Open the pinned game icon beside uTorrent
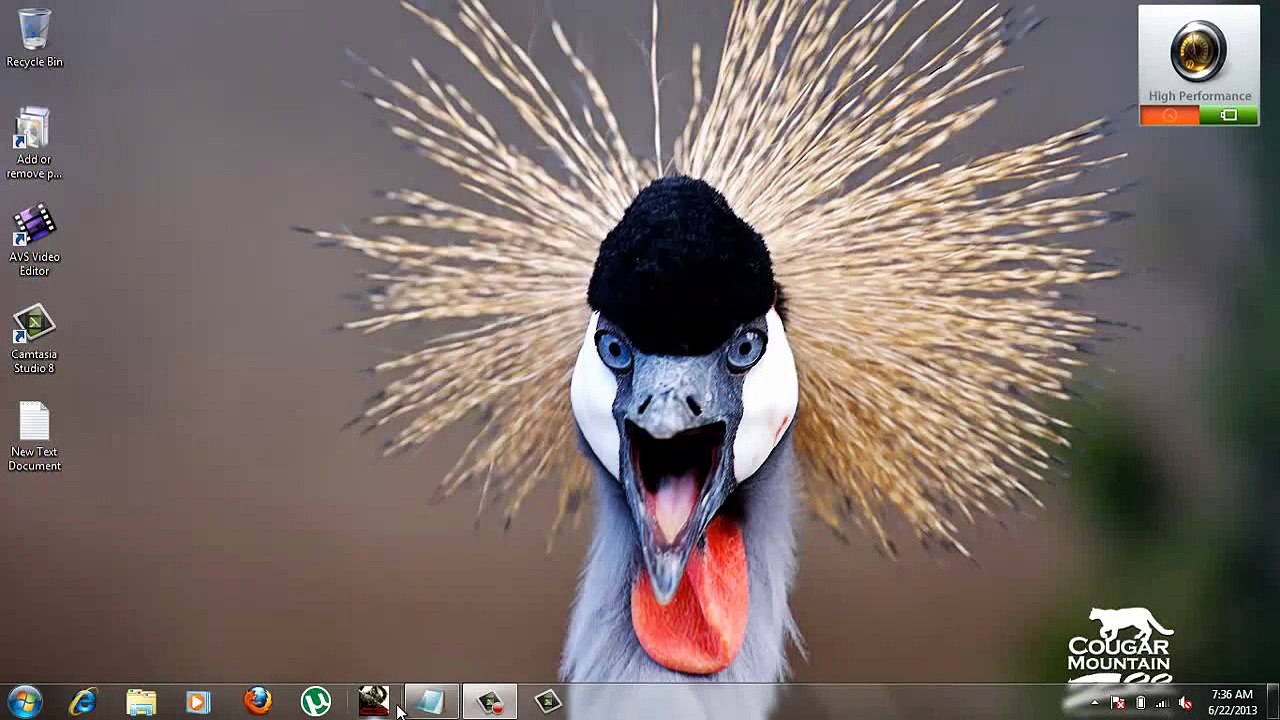Screen dimensions: 1280x720 (x=373, y=701)
